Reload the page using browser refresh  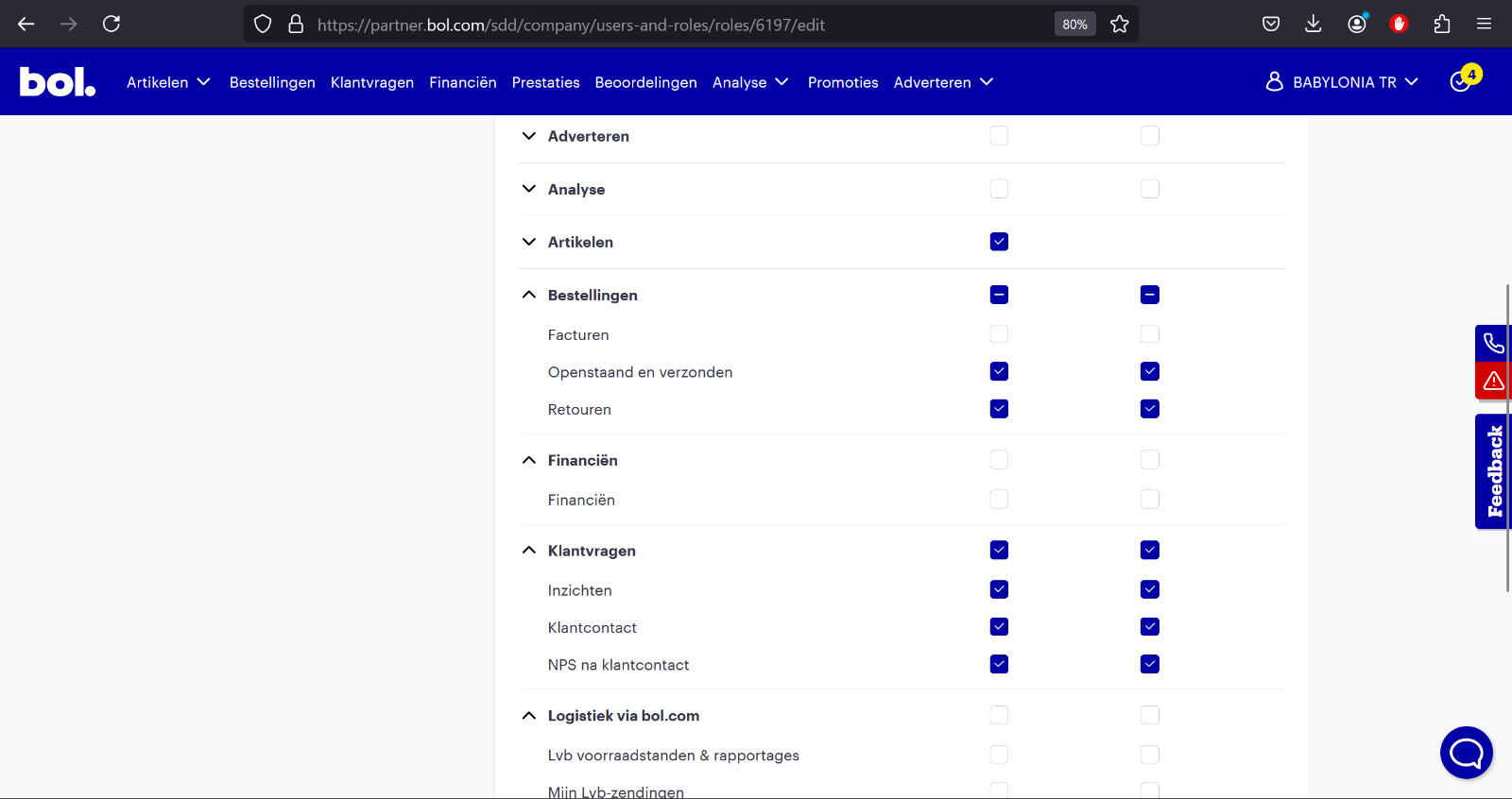tap(112, 25)
